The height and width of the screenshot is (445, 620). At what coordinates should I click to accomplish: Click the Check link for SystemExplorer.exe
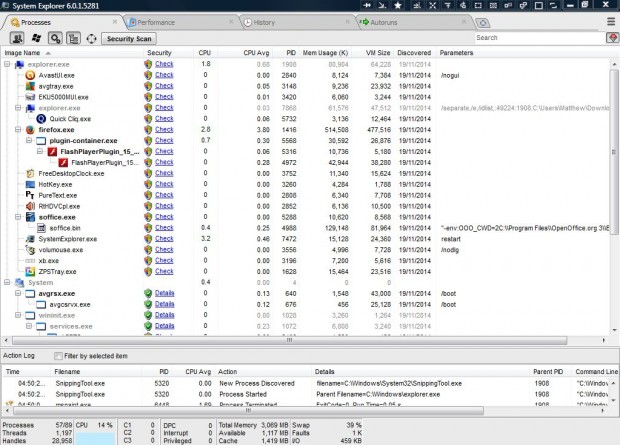pos(164,239)
